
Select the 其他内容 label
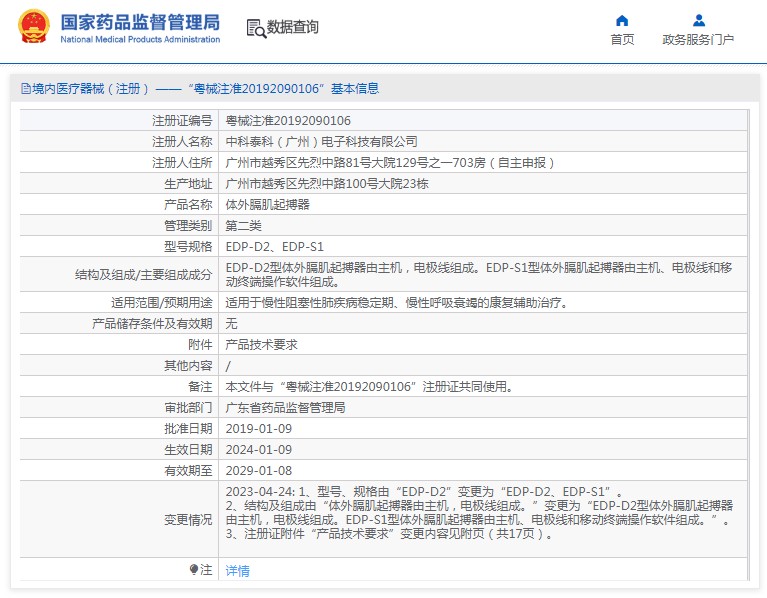pos(188,366)
